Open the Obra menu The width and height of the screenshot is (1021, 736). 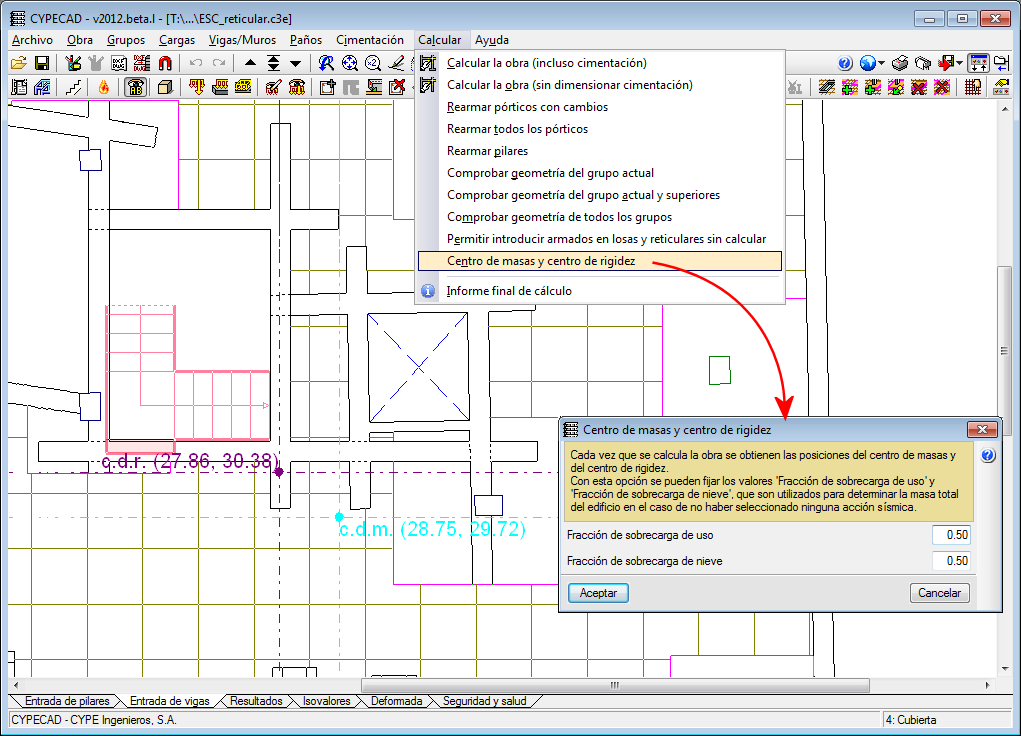(x=79, y=40)
